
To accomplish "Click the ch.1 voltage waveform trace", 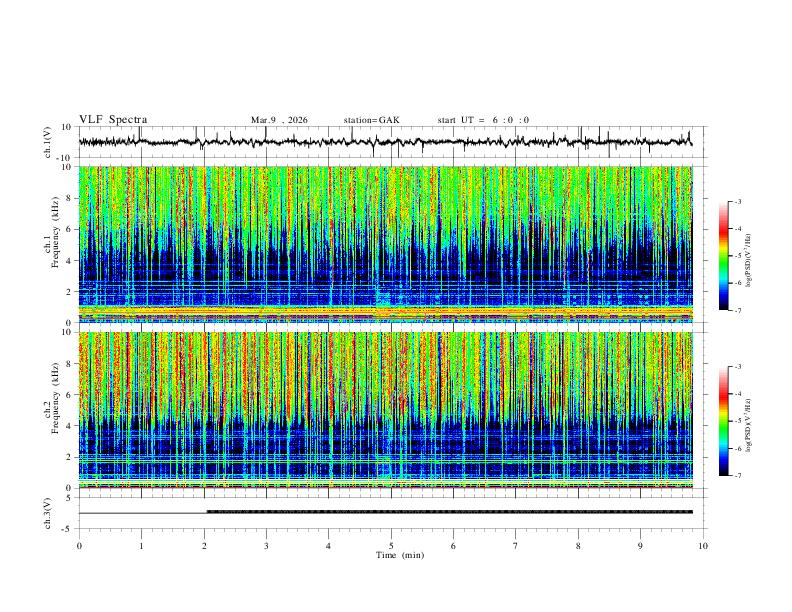I will pos(386,142).
